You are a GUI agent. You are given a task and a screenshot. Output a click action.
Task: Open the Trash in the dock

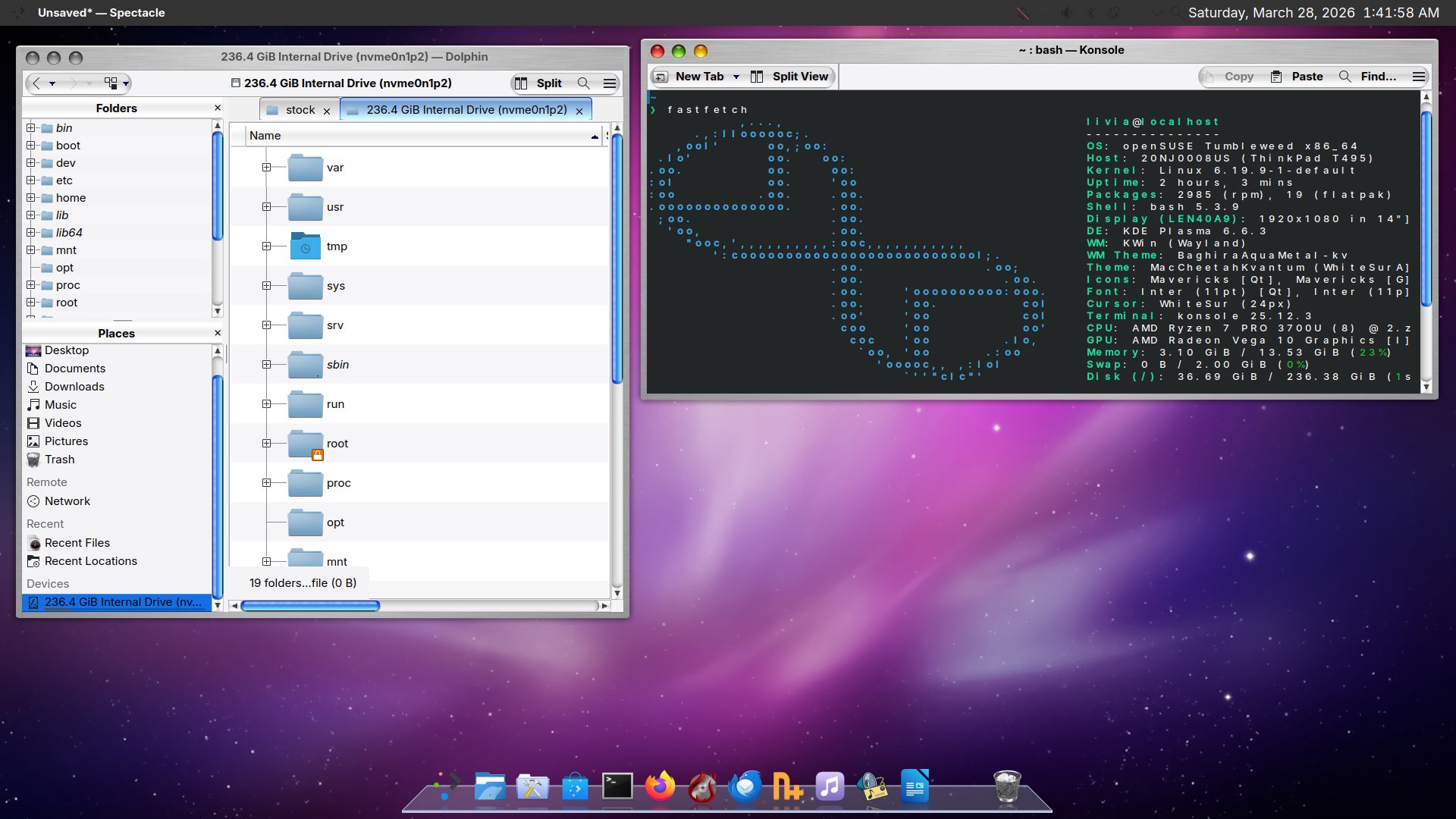pos(1006,786)
